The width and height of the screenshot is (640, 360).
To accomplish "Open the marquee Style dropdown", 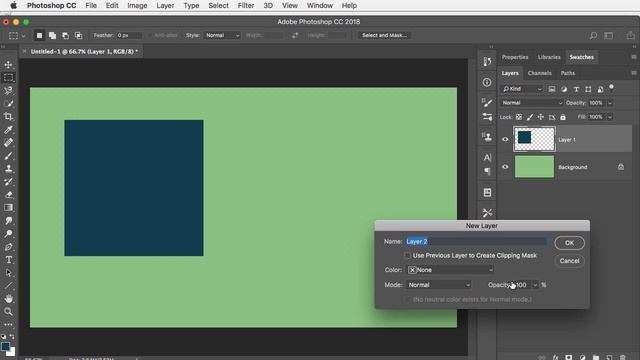I will pos(222,36).
